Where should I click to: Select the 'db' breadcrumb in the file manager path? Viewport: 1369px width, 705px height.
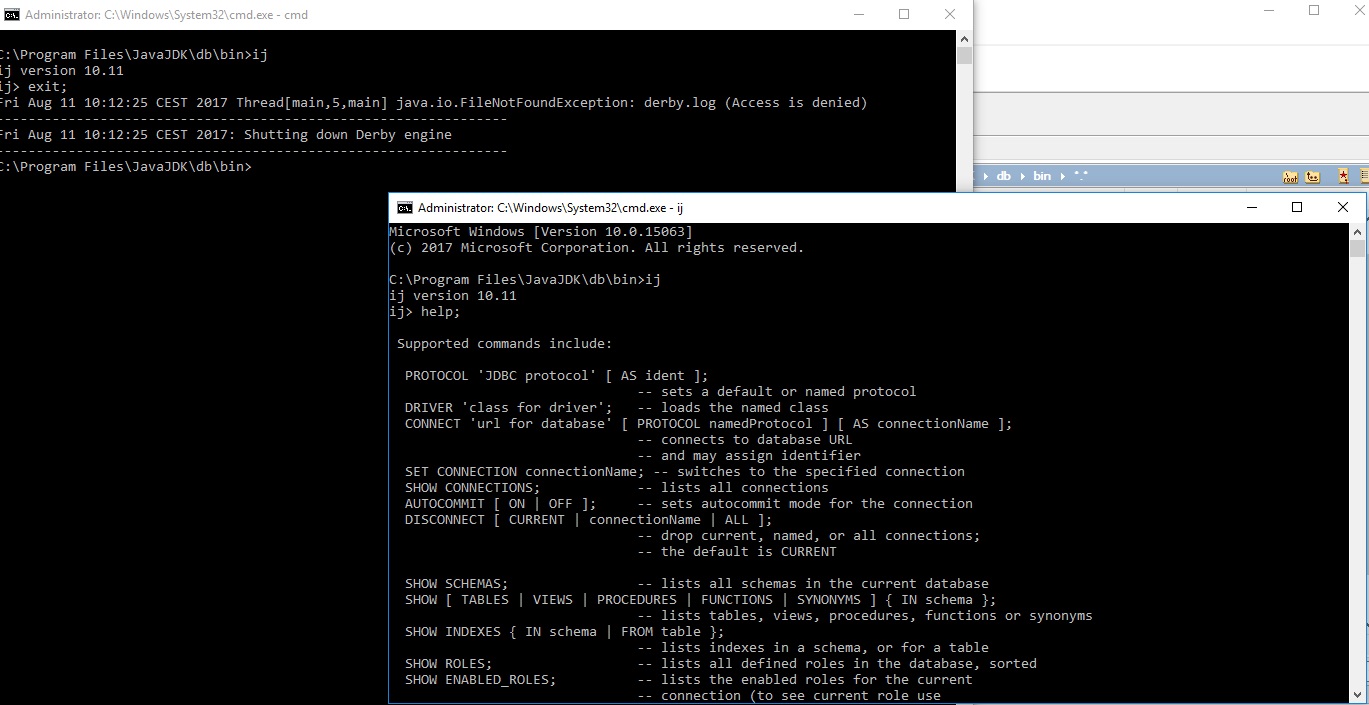pyautogui.click(x=1004, y=176)
